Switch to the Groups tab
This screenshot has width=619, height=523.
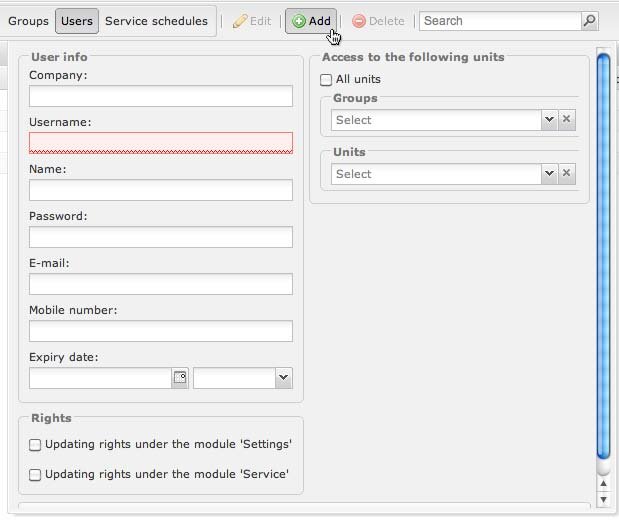[28, 21]
